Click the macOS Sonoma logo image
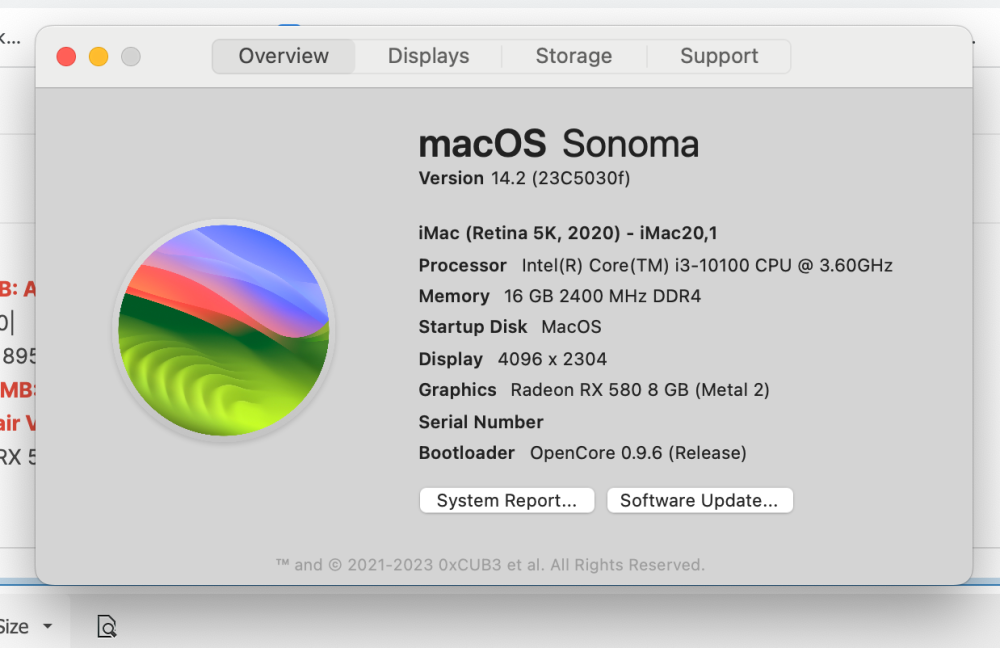 pyautogui.click(x=224, y=330)
